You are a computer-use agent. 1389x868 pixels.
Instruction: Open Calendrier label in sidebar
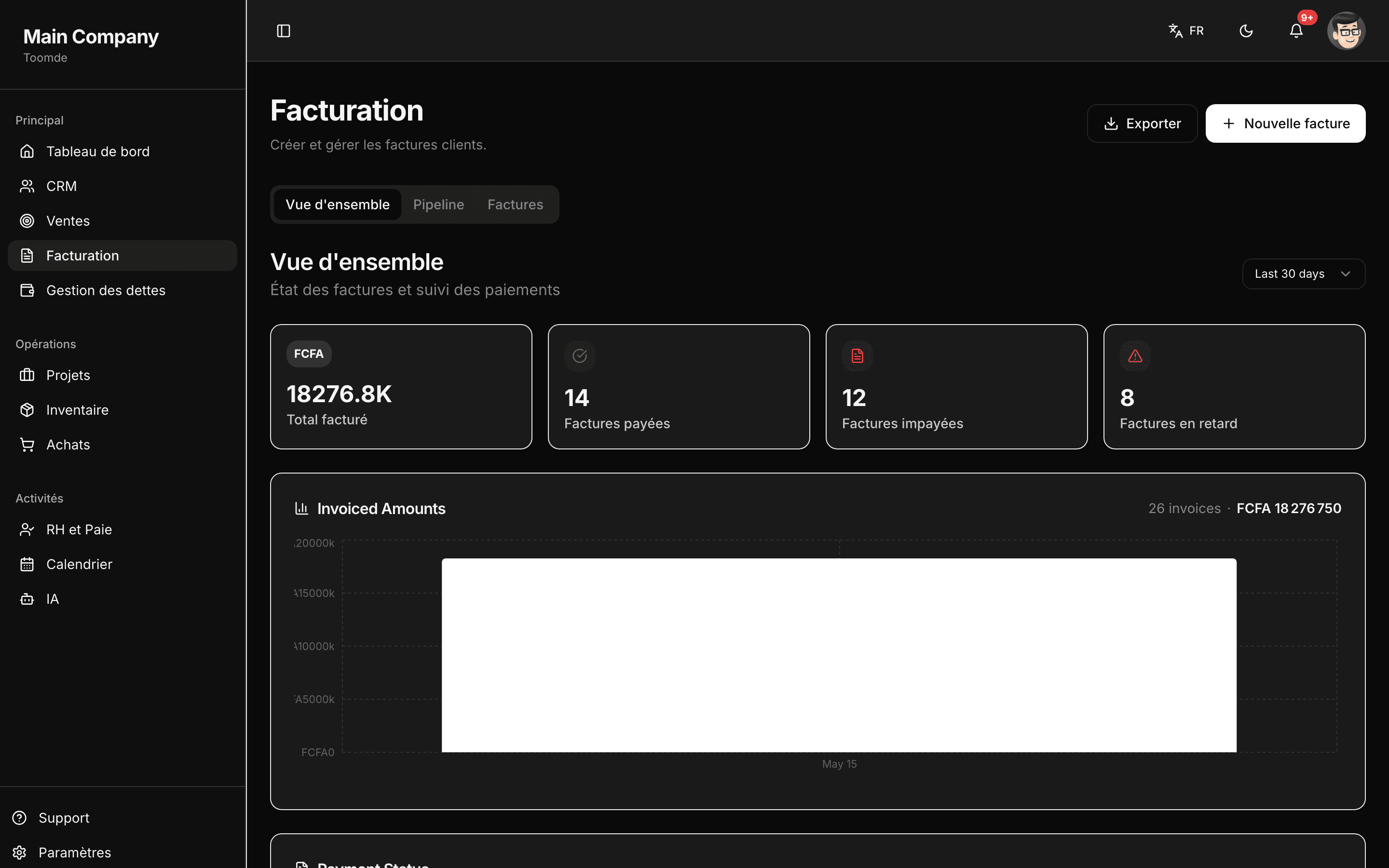(x=79, y=564)
